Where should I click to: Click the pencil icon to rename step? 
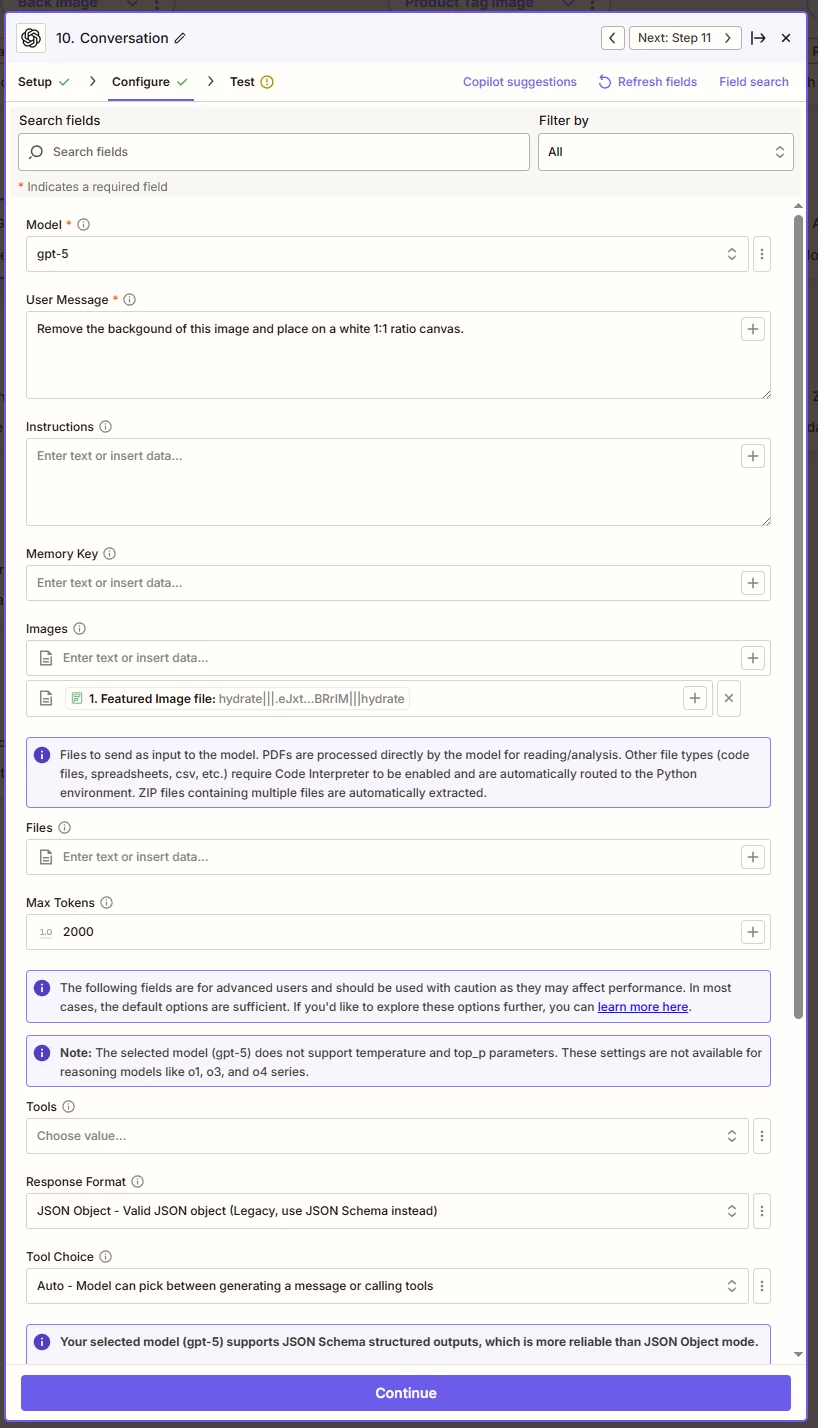click(180, 38)
